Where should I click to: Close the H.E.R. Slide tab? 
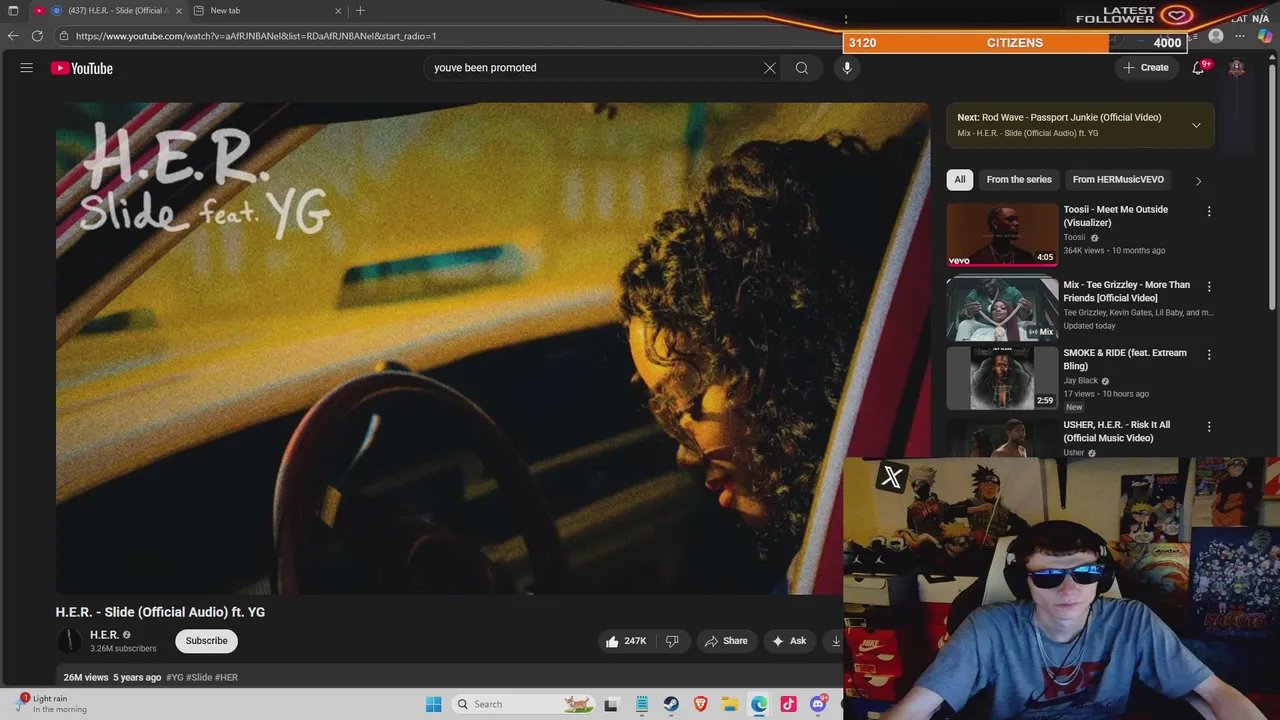tap(178, 11)
